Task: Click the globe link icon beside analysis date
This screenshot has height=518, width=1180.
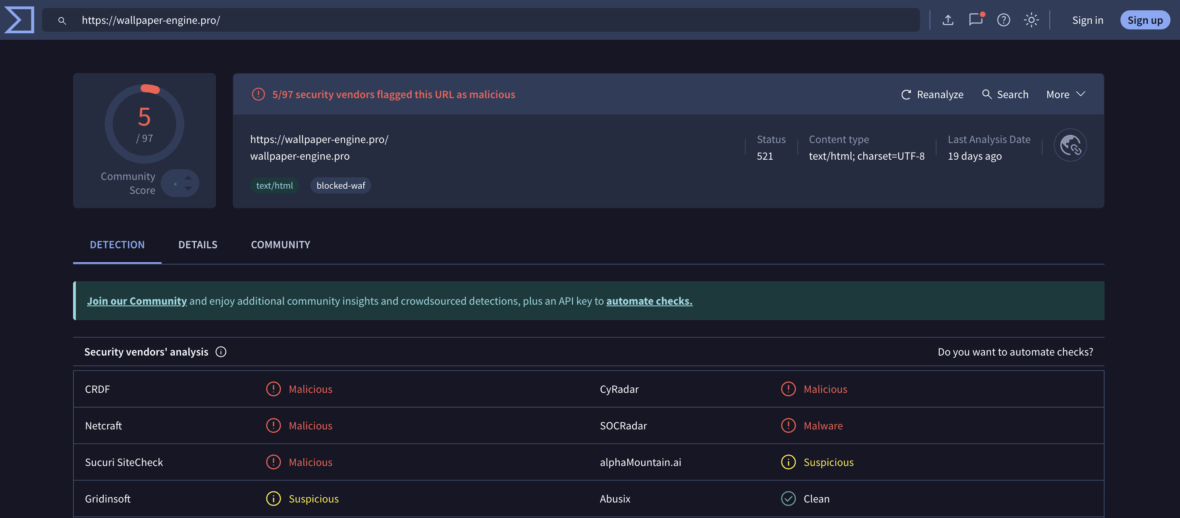Action: tap(1070, 145)
